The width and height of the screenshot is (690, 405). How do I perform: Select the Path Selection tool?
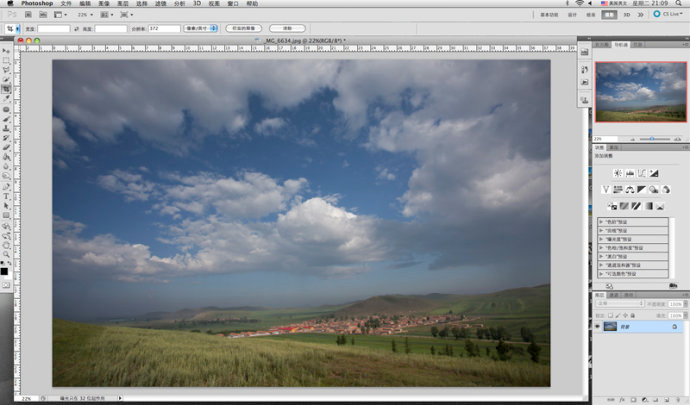coord(6,206)
